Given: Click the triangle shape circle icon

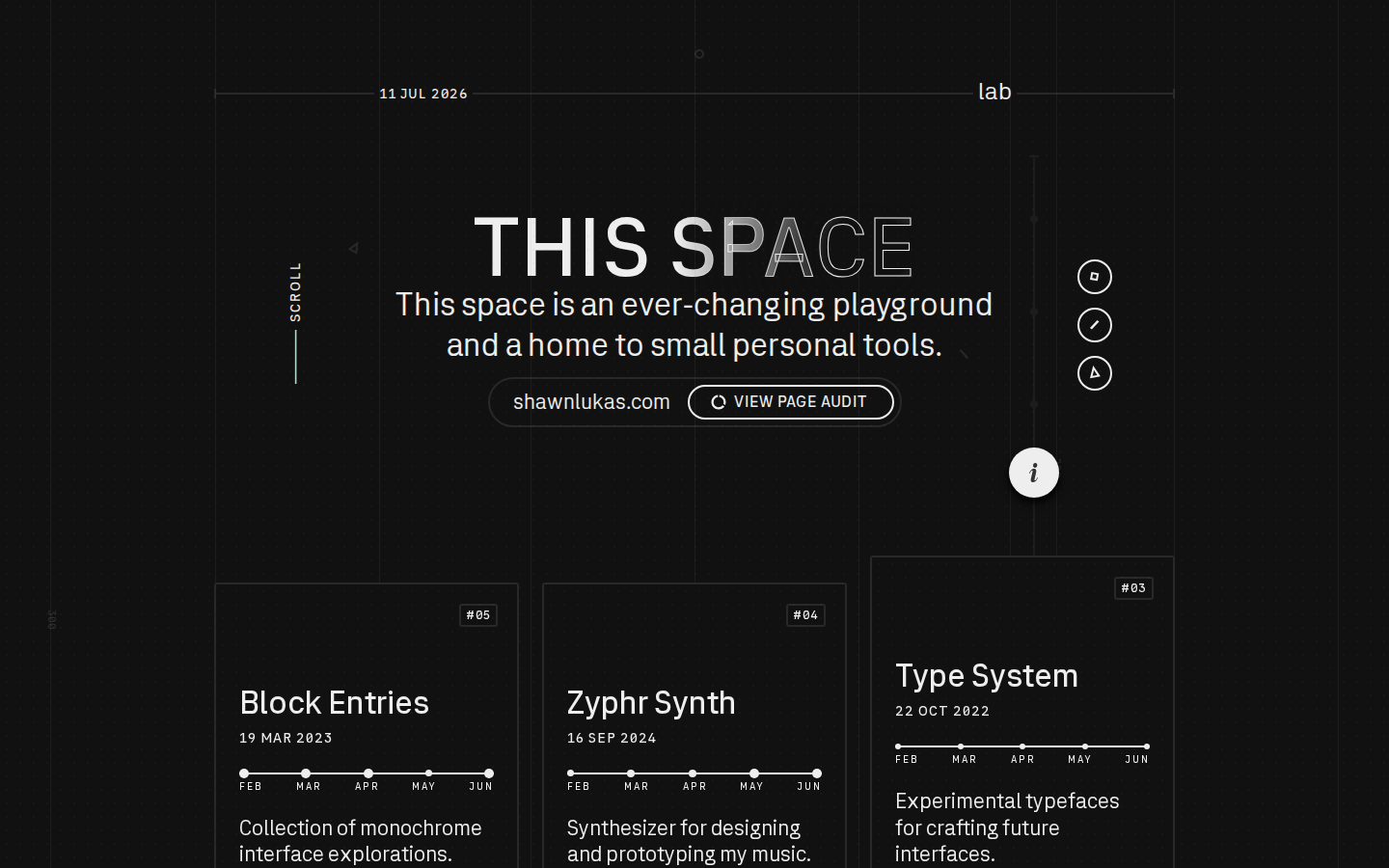Looking at the screenshot, I should point(1095,373).
